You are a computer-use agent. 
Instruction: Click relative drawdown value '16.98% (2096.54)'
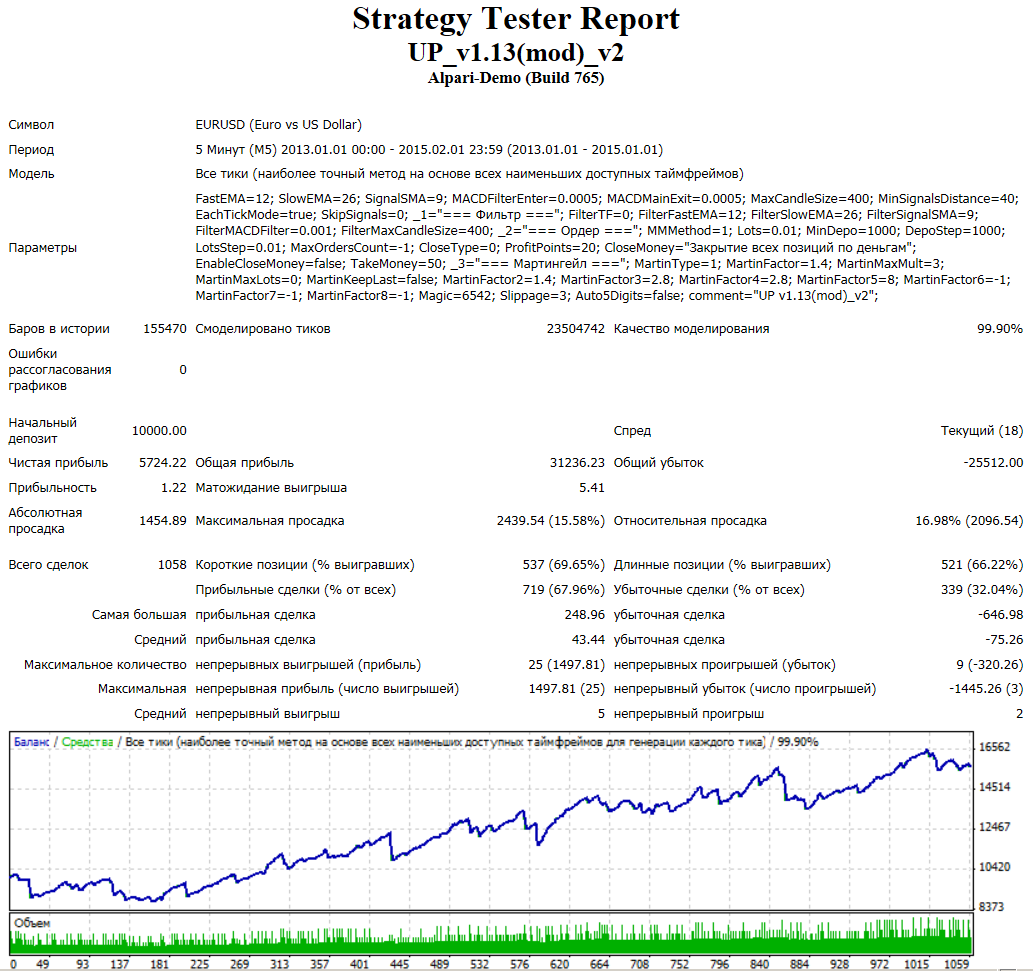click(969, 521)
